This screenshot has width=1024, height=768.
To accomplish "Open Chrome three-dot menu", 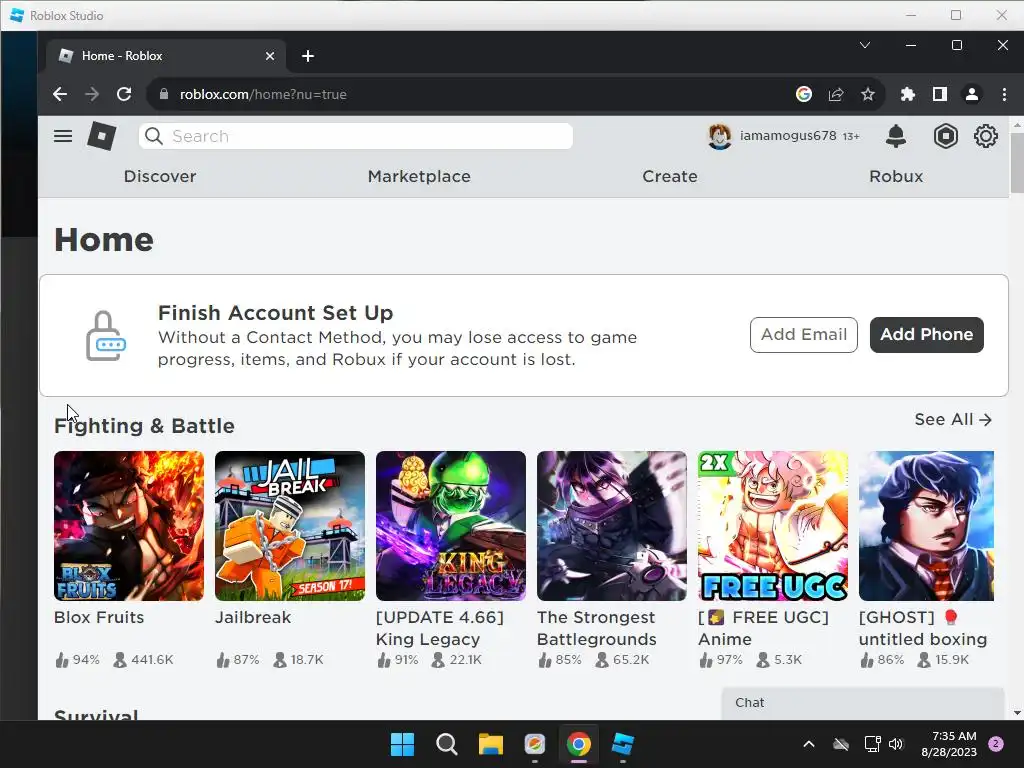I will click(1004, 94).
